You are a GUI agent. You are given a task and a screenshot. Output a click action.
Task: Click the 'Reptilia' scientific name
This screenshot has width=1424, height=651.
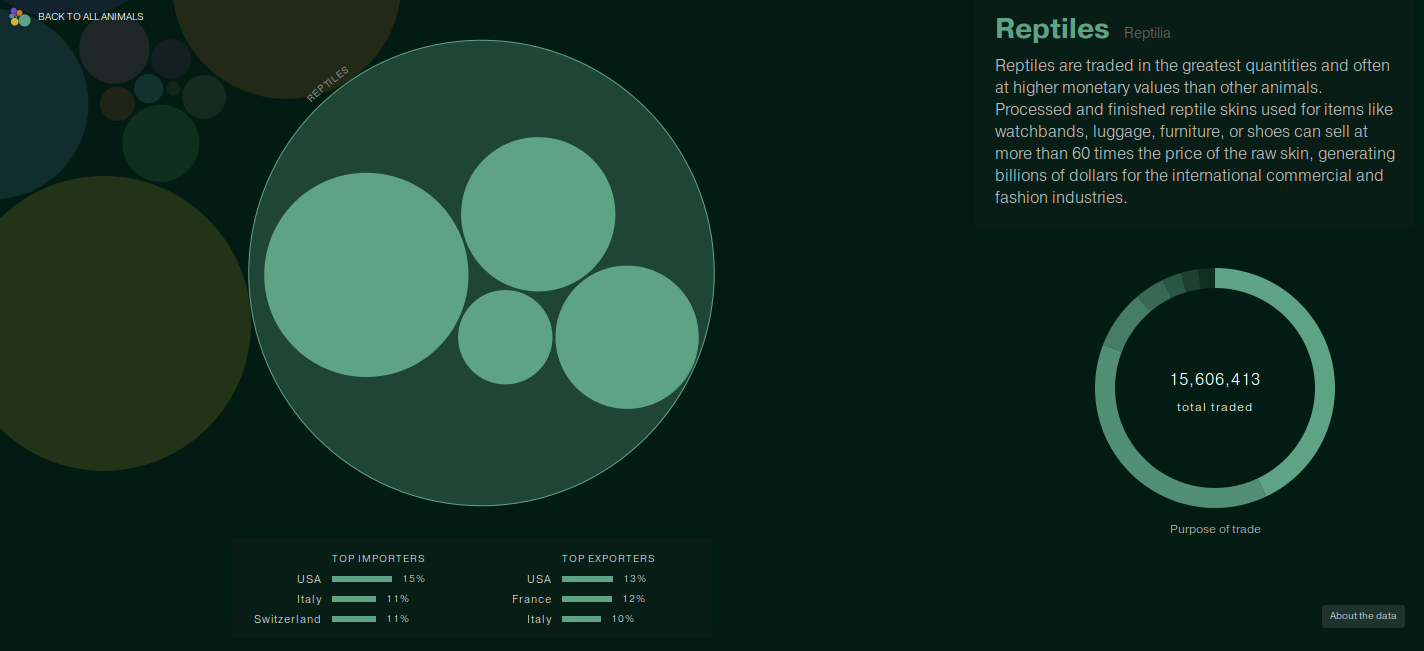pyautogui.click(x=1147, y=33)
